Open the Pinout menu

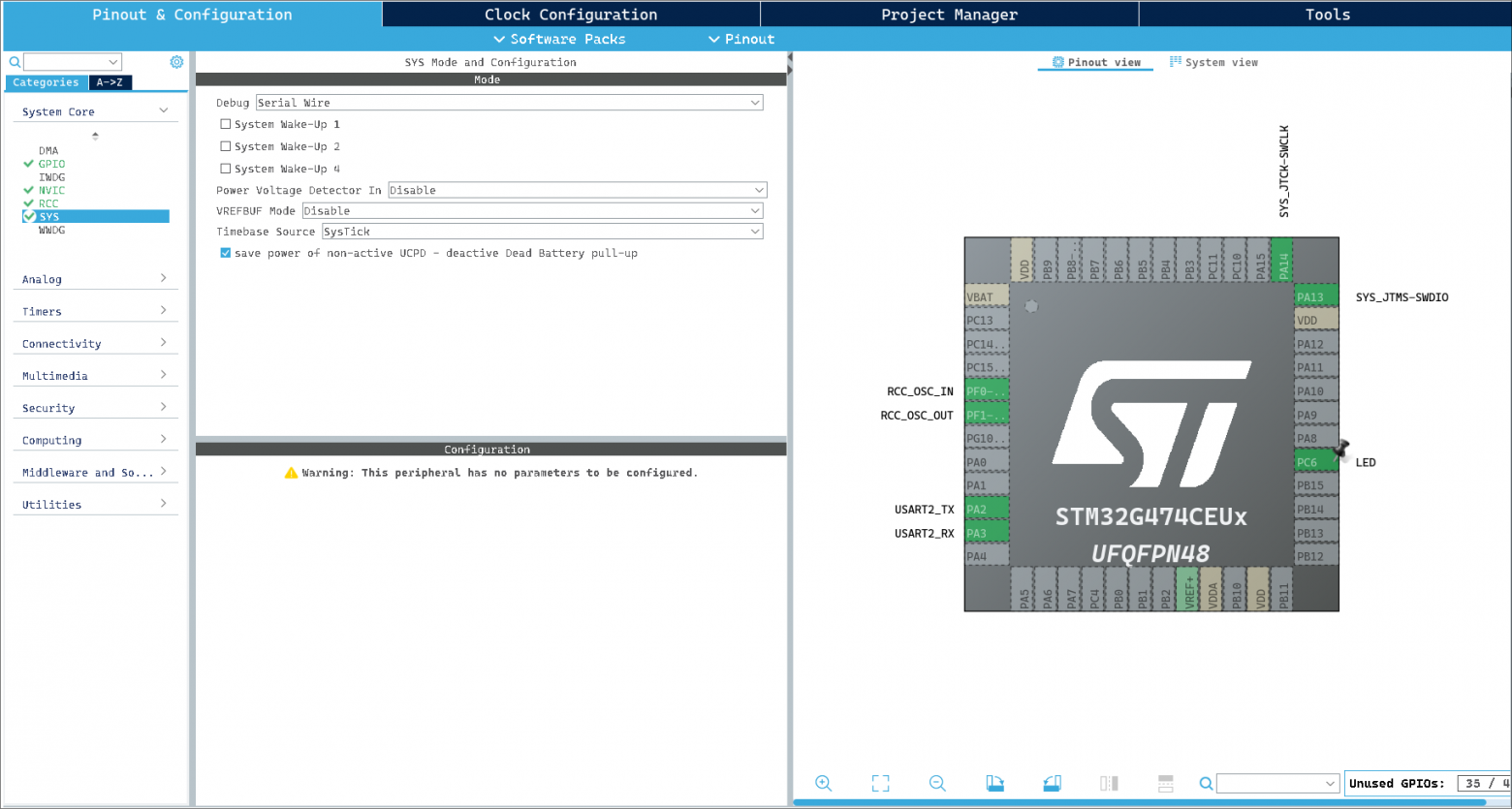tap(741, 39)
